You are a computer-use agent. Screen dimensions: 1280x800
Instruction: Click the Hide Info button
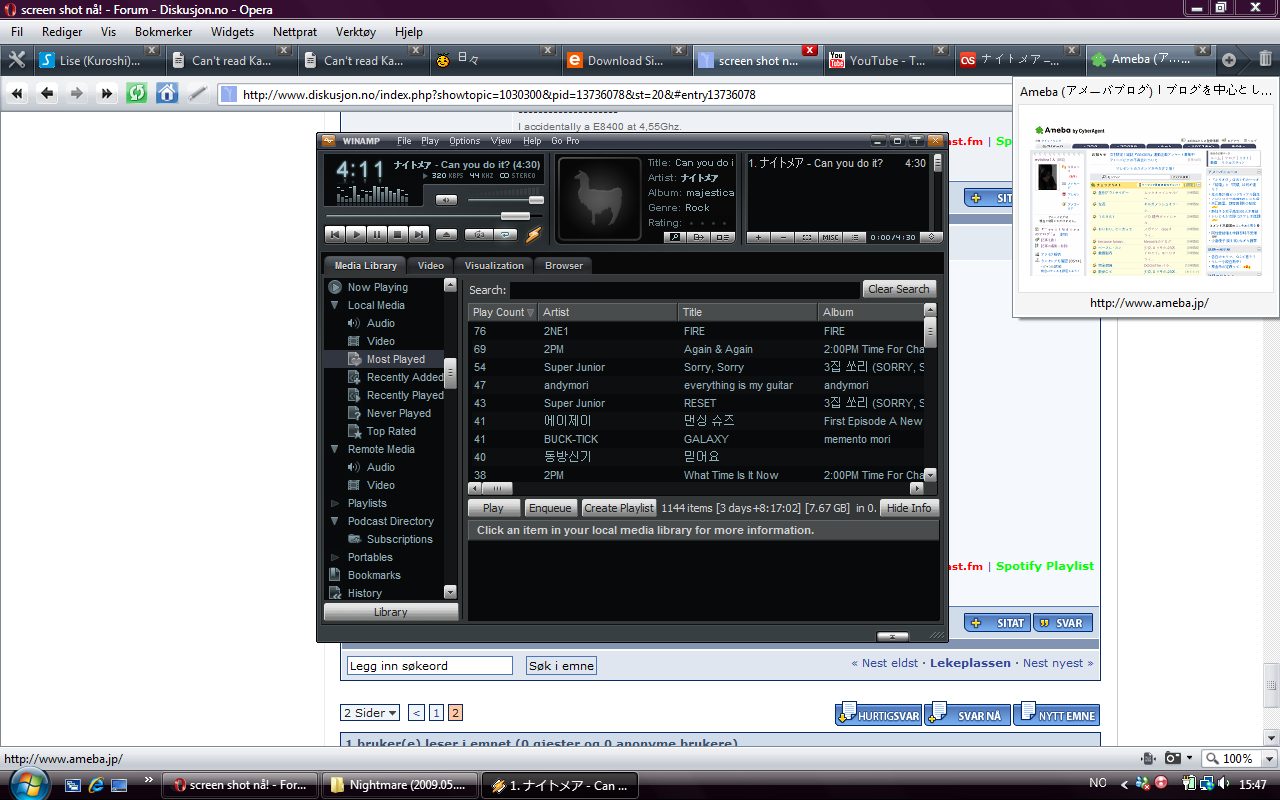pyautogui.click(x=909, y=508)
